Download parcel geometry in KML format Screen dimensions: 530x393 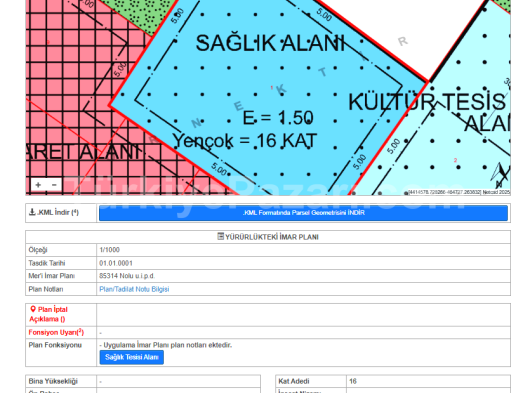(x=303, y=213)
